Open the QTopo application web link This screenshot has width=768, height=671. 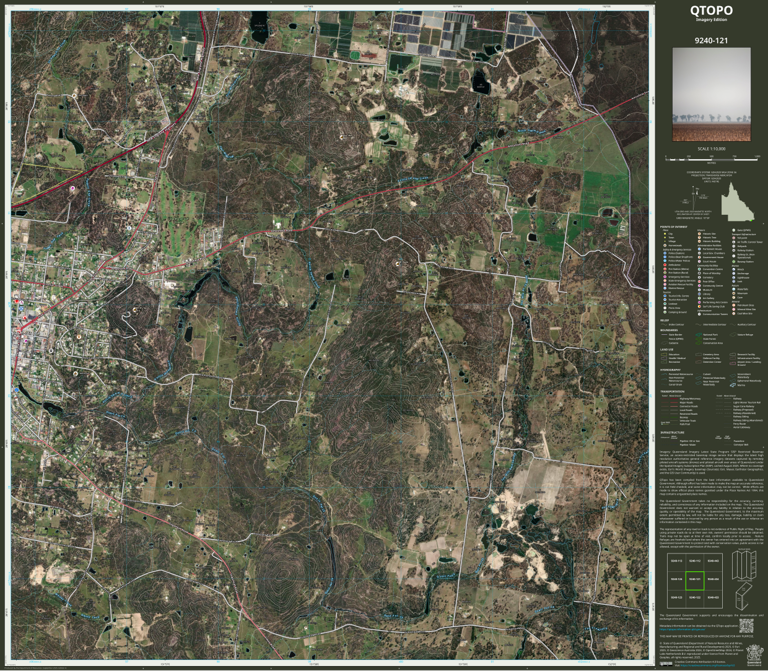coord(682,629)
